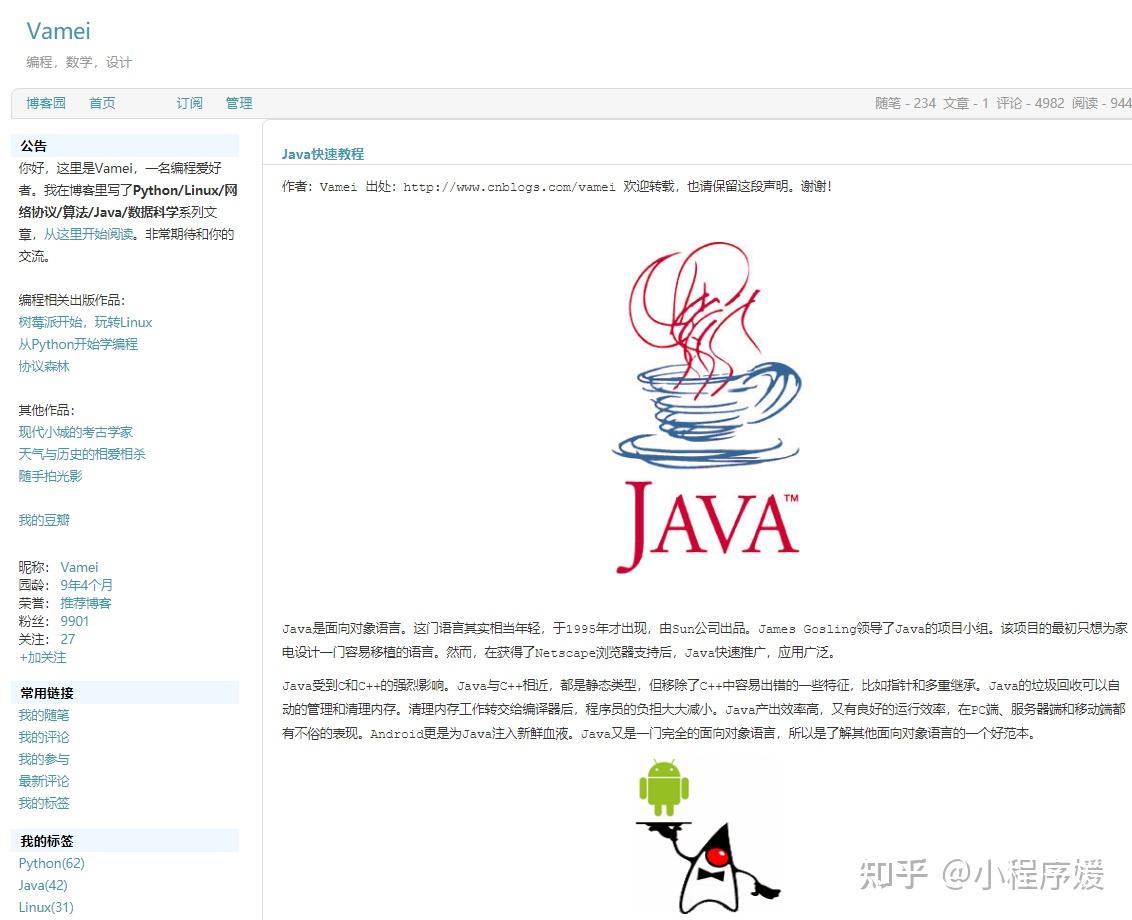Click the green Android robot image
The width and height of the screenshot is (1132, 920).
pos(664,788)
